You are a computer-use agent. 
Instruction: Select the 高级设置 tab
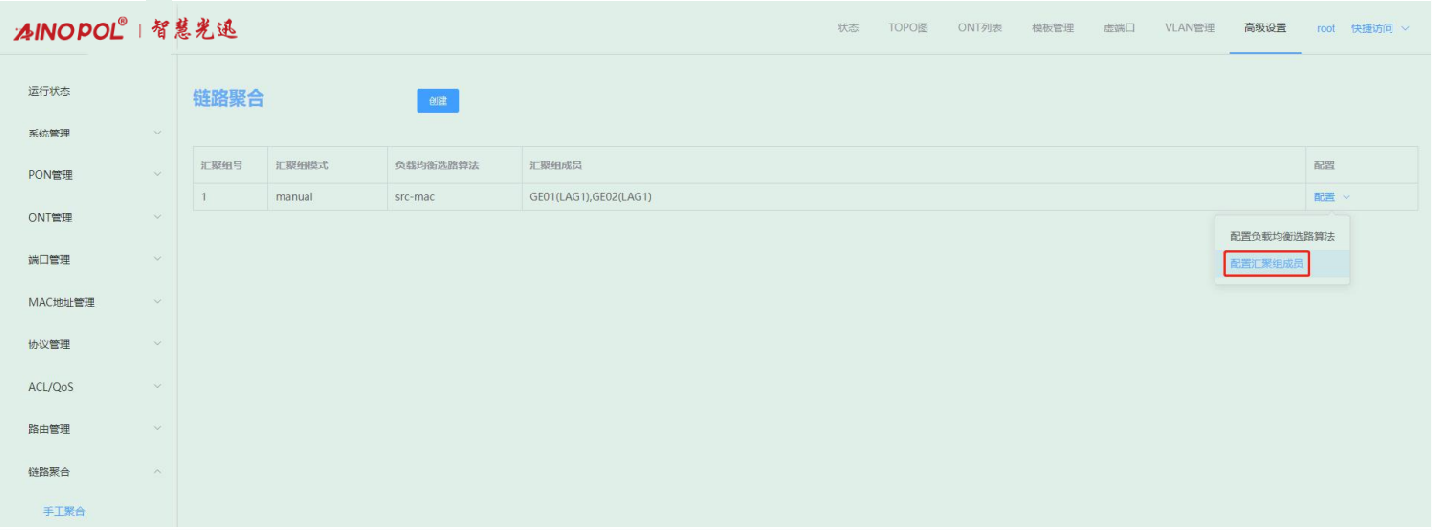(1265, 28)
